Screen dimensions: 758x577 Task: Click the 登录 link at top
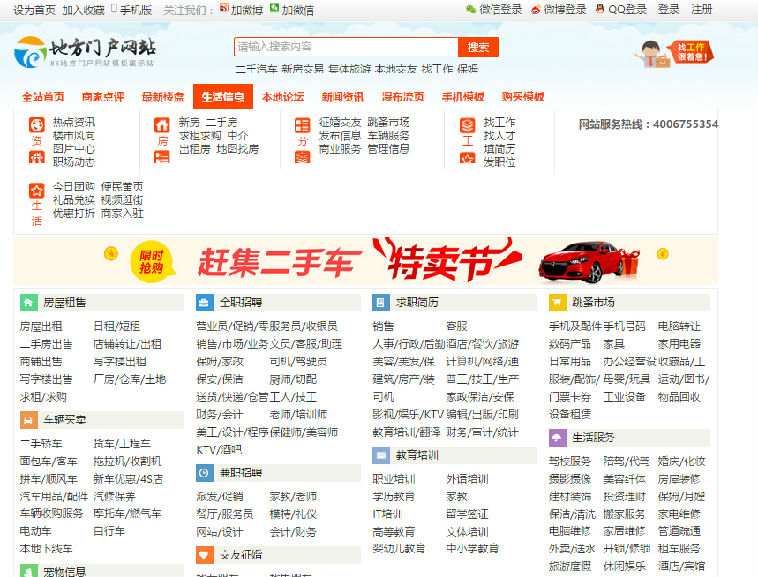[x=669, y=9]
